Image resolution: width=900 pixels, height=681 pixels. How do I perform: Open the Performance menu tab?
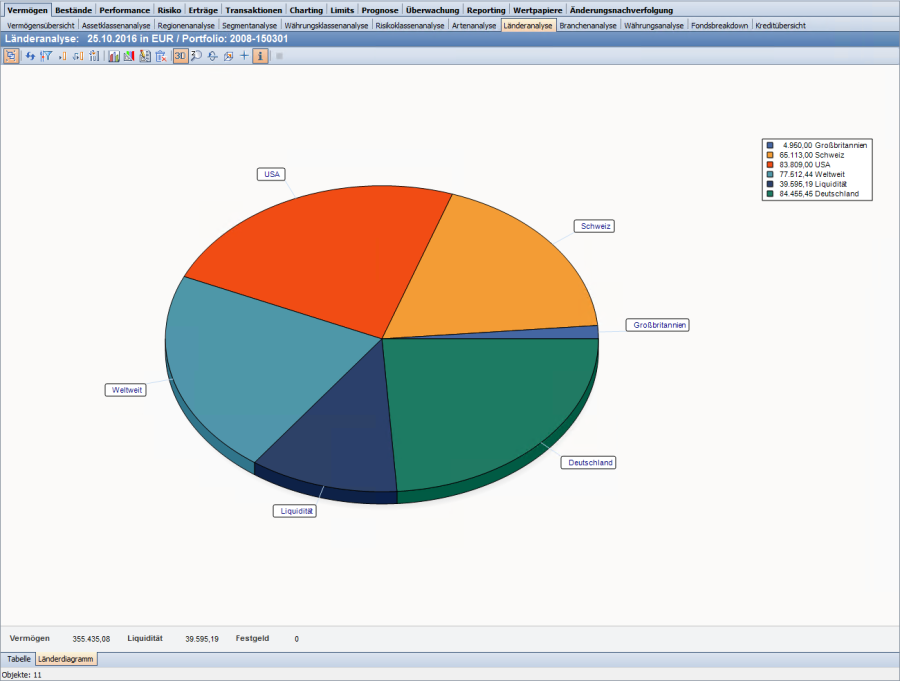click(124, 10)
